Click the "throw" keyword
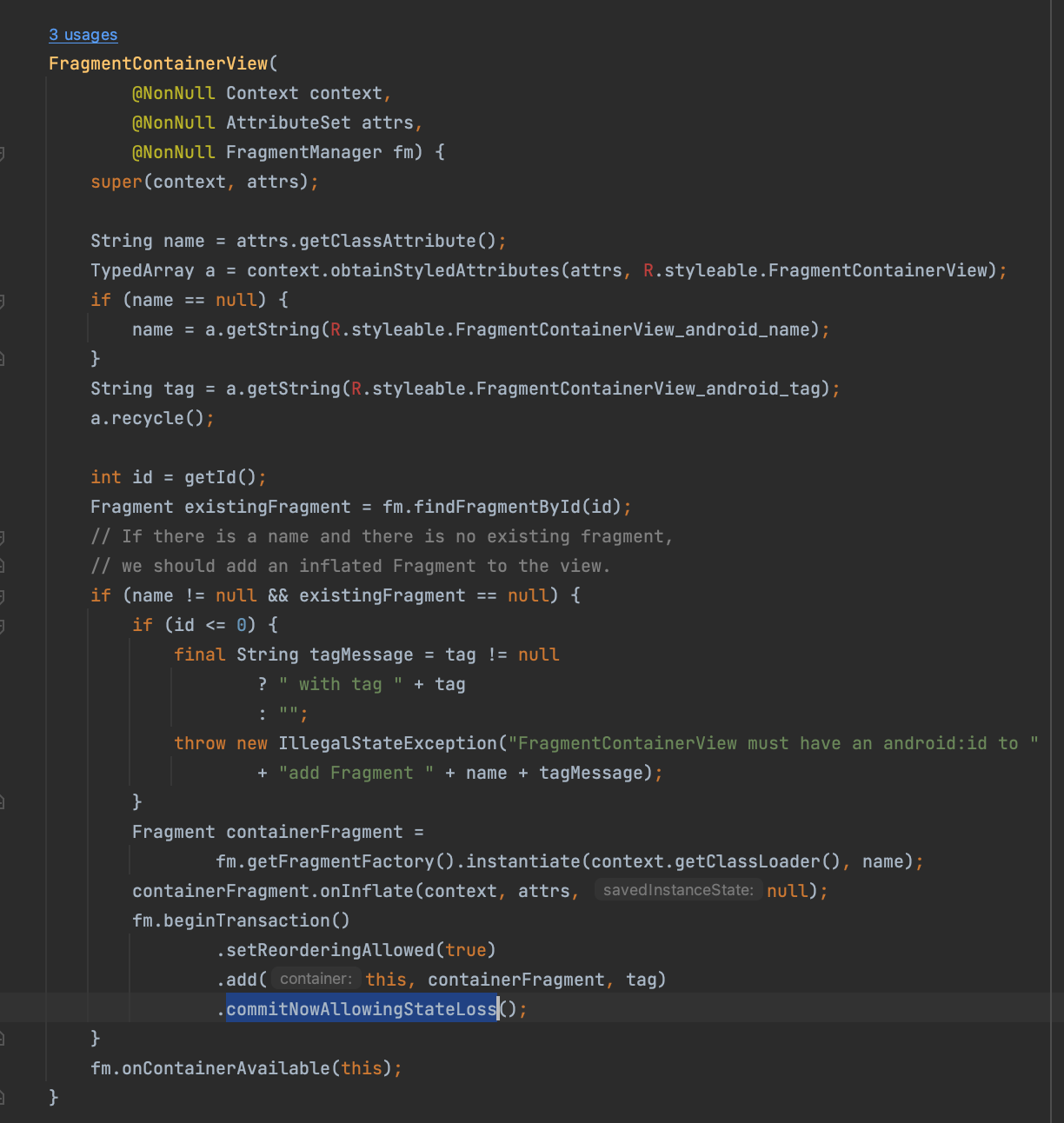This screenshot has width=1064, height=1123. (200, 743)
